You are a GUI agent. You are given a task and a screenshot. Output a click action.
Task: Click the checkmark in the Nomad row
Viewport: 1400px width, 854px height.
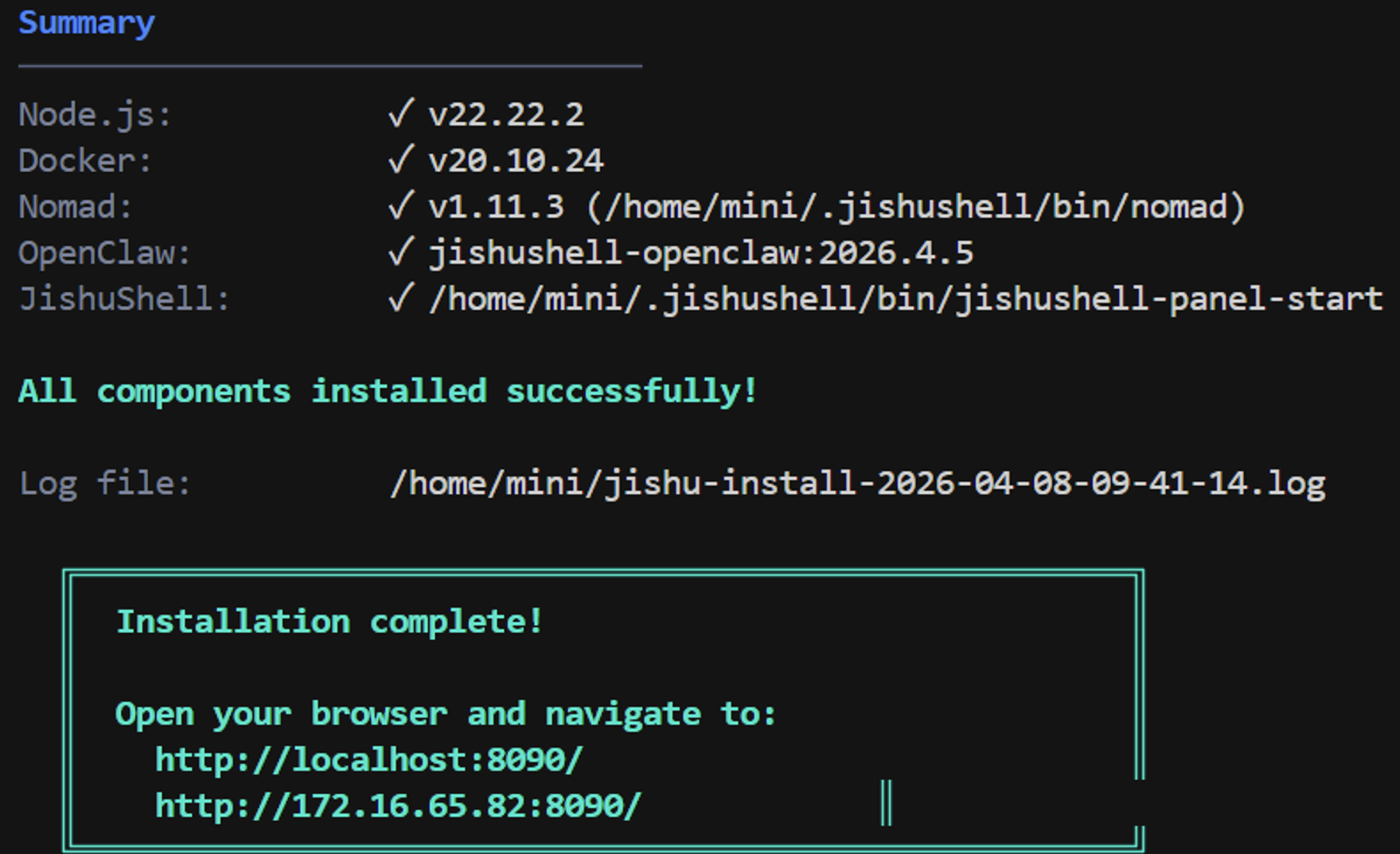point(401,205)
